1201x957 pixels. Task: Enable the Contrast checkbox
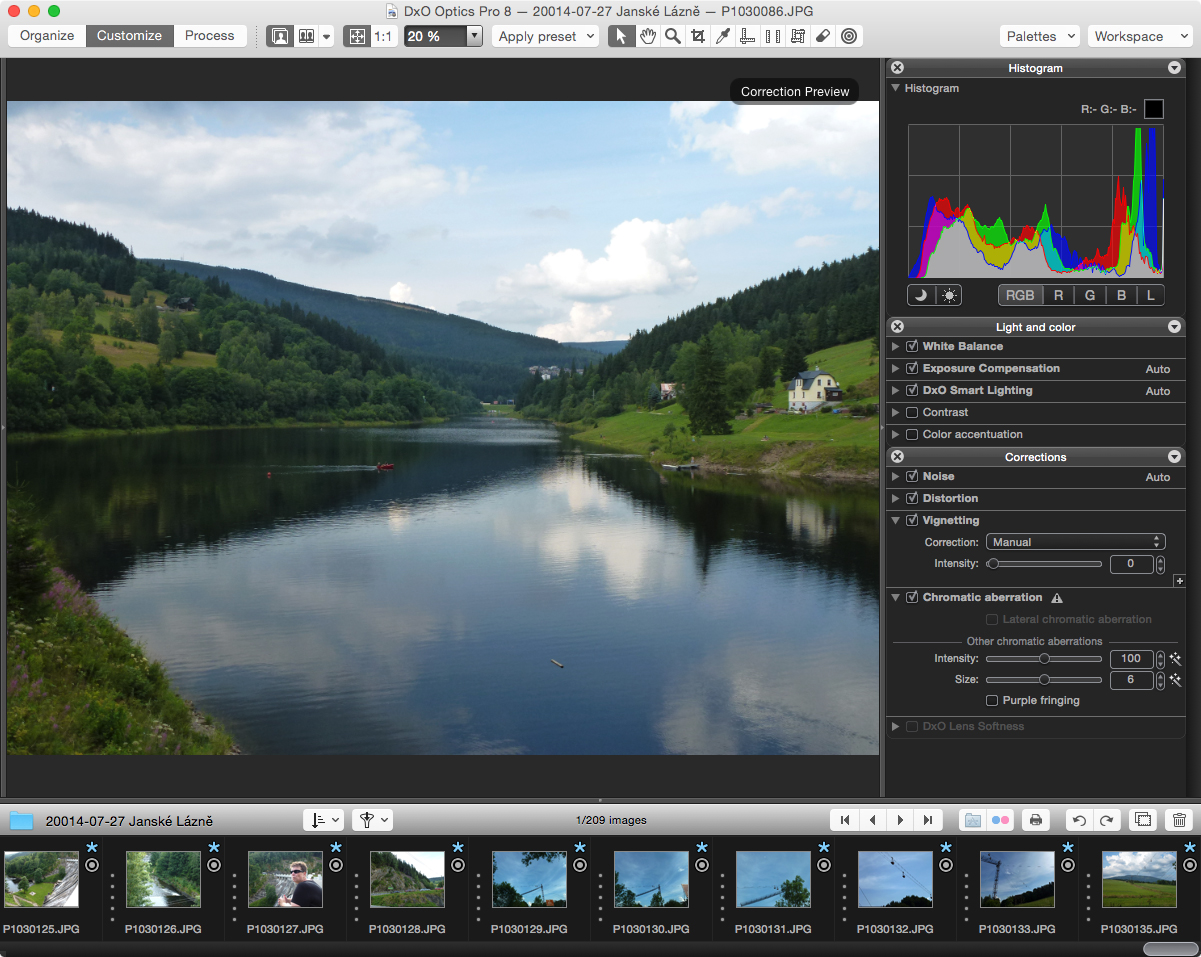(x=912, y=412)
